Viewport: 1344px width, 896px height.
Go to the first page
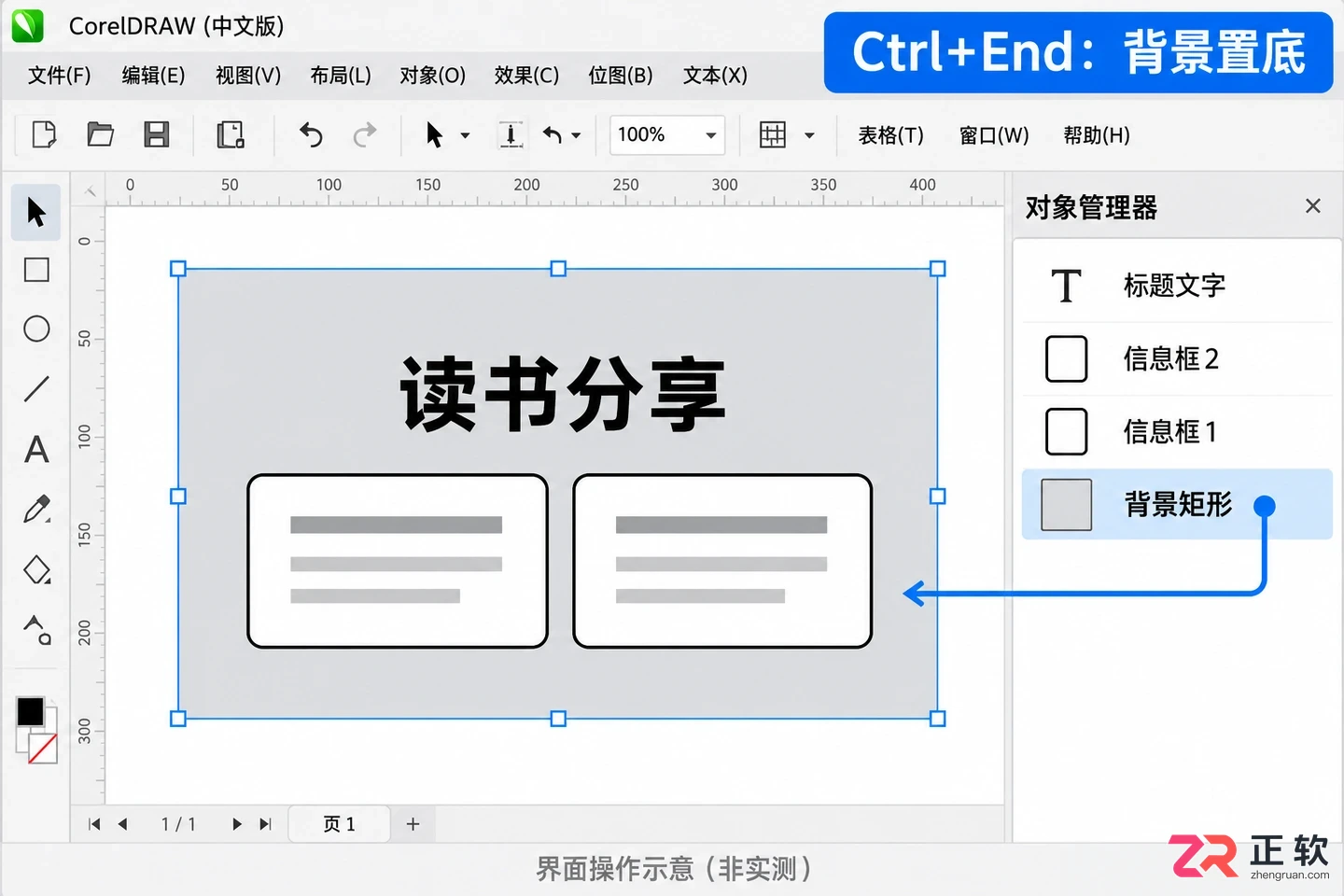[x=94, y=824]
